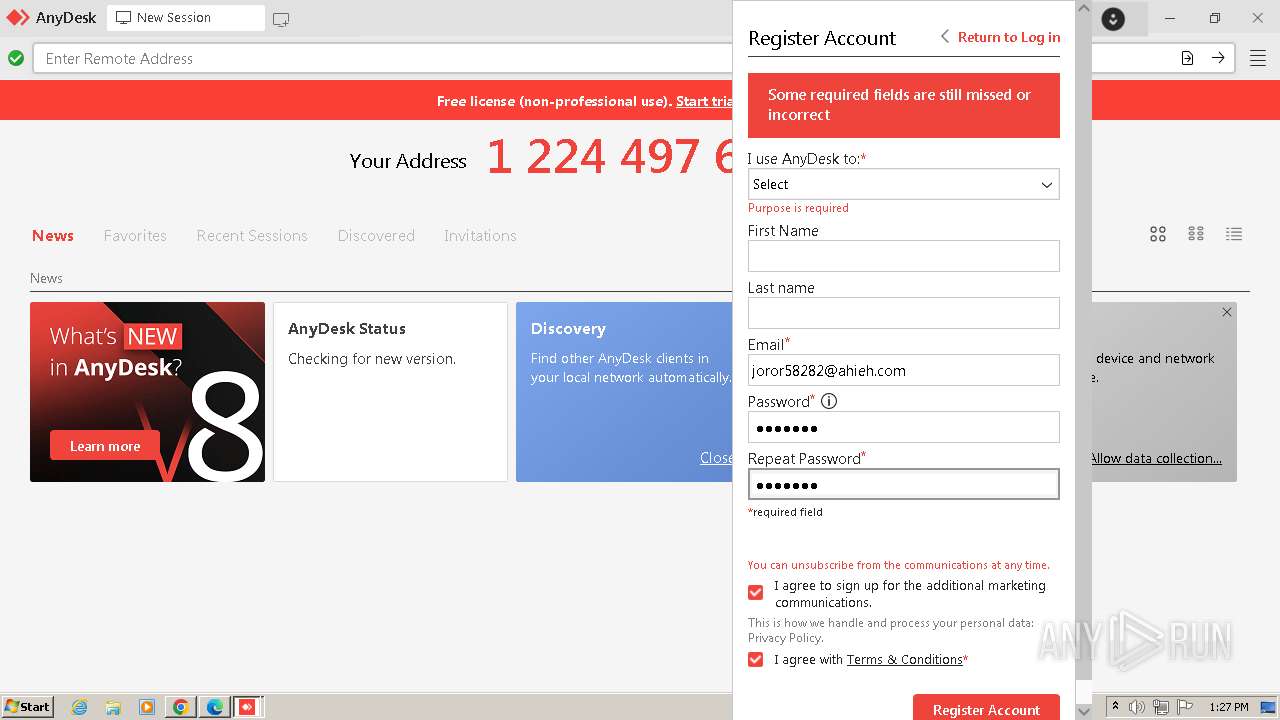This screenshot has height=720, width=1280.
Task: Click the Email field
Action: coord(903,370)
